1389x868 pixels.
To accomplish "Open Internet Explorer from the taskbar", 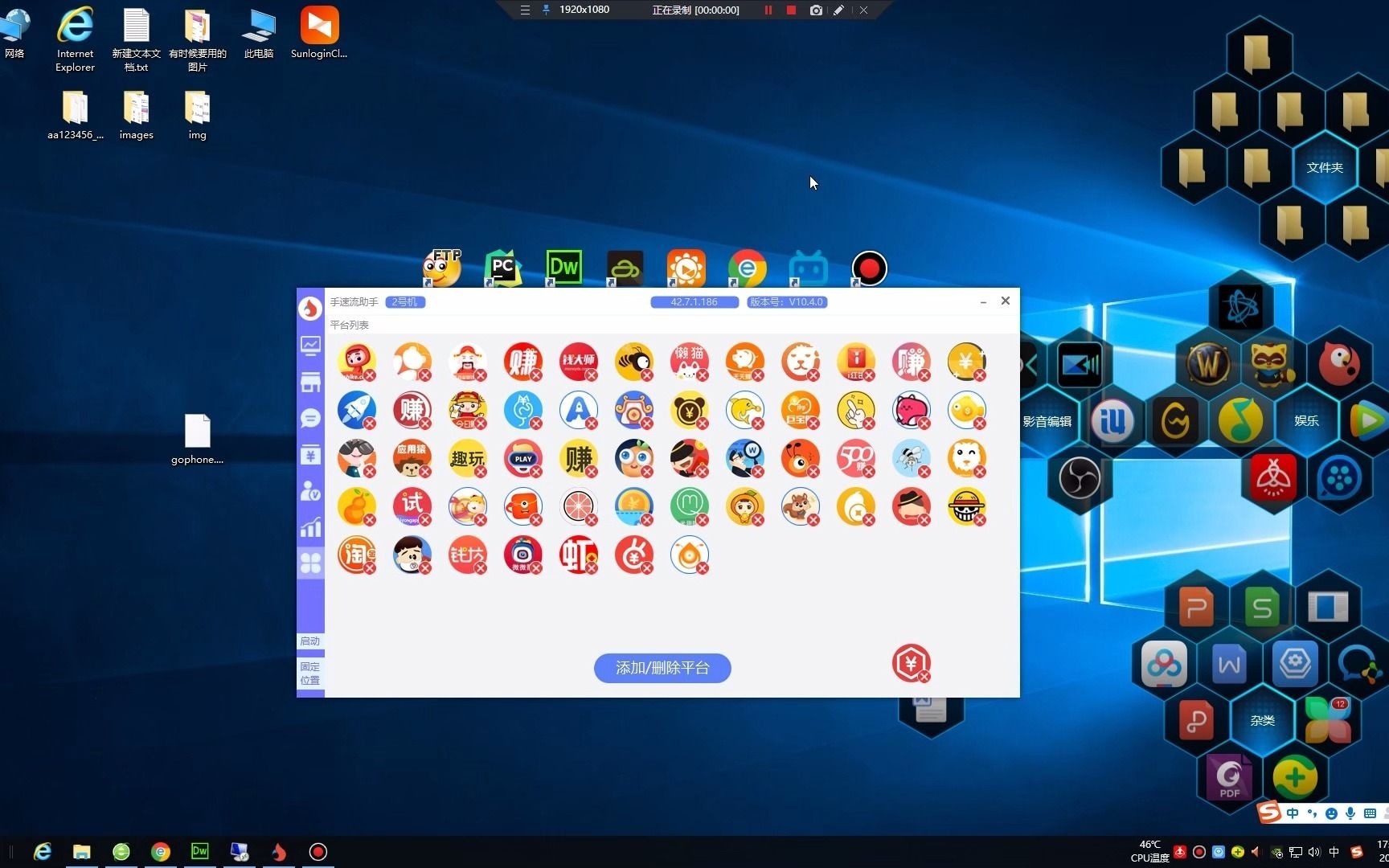I will click(x=43, y=852).
